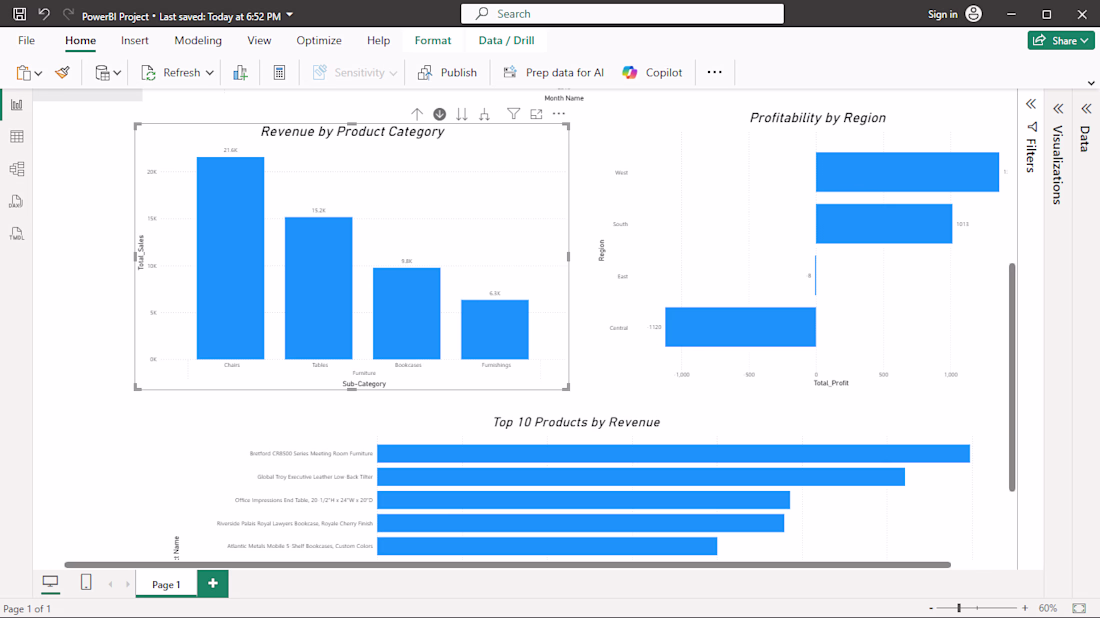
Task: Open the Optimize ribbon tab
Action: tap(318, 41)
